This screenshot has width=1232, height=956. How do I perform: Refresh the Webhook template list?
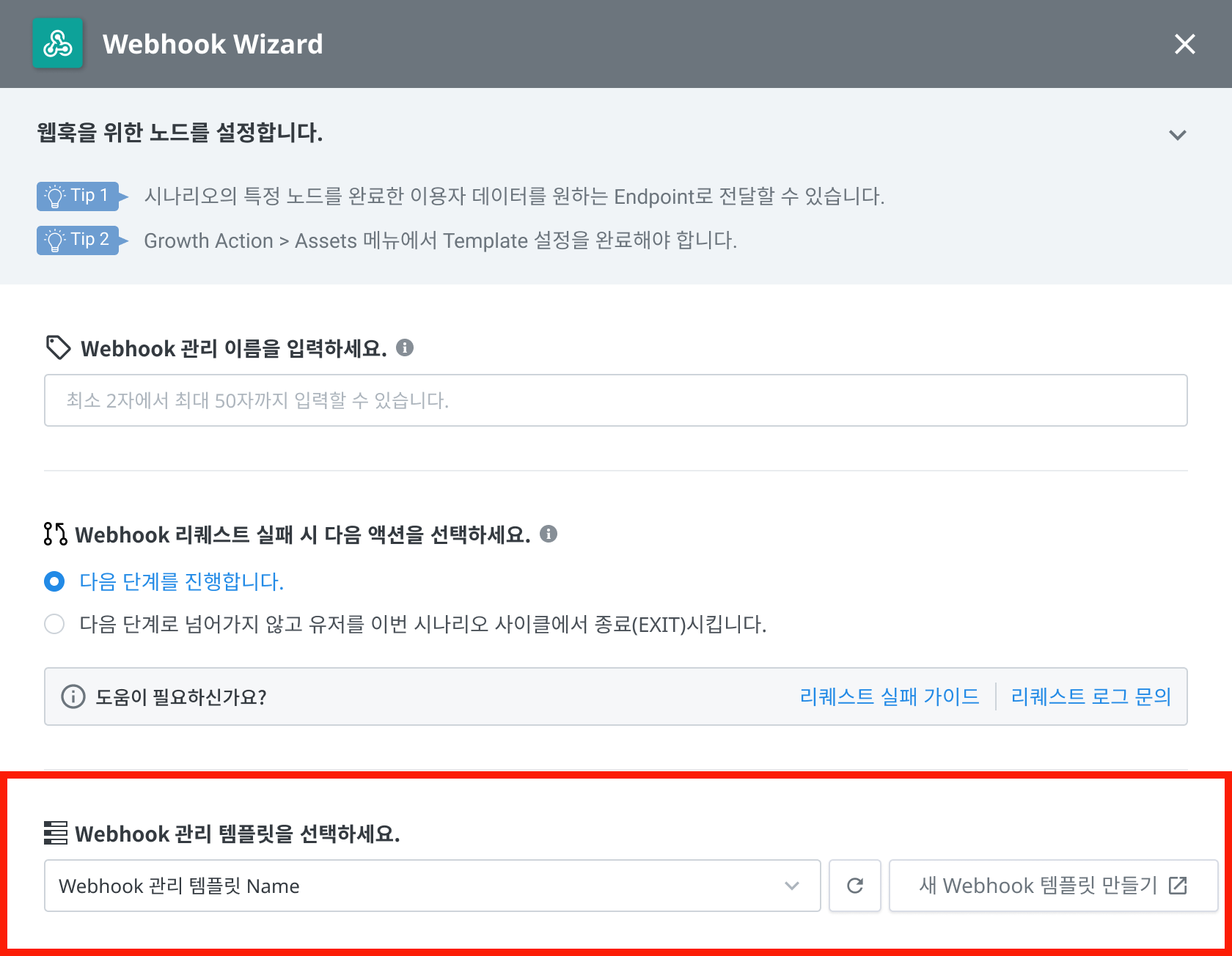coord(854,886)
